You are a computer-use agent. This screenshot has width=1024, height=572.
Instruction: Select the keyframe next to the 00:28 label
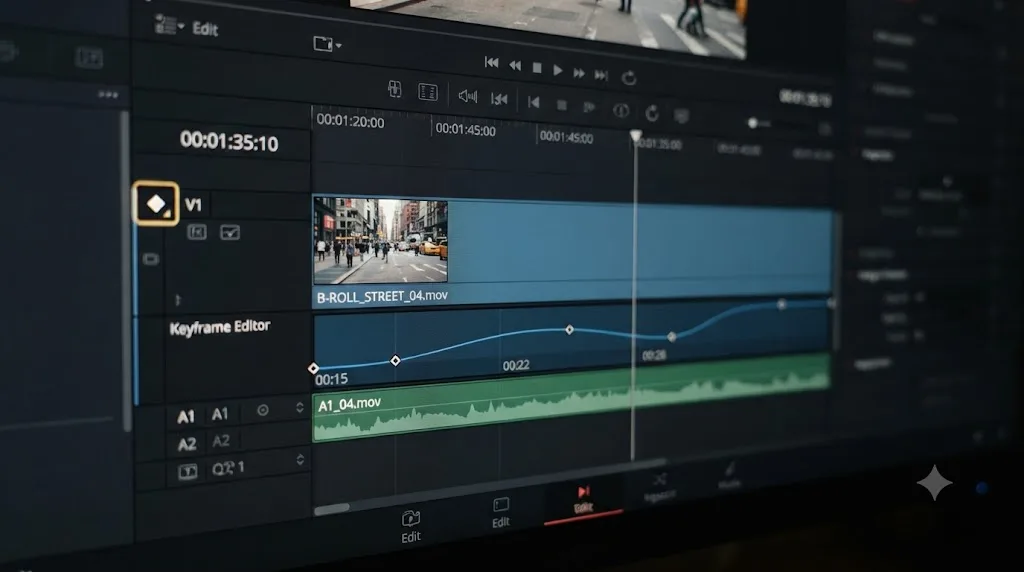tap(672, 337)
